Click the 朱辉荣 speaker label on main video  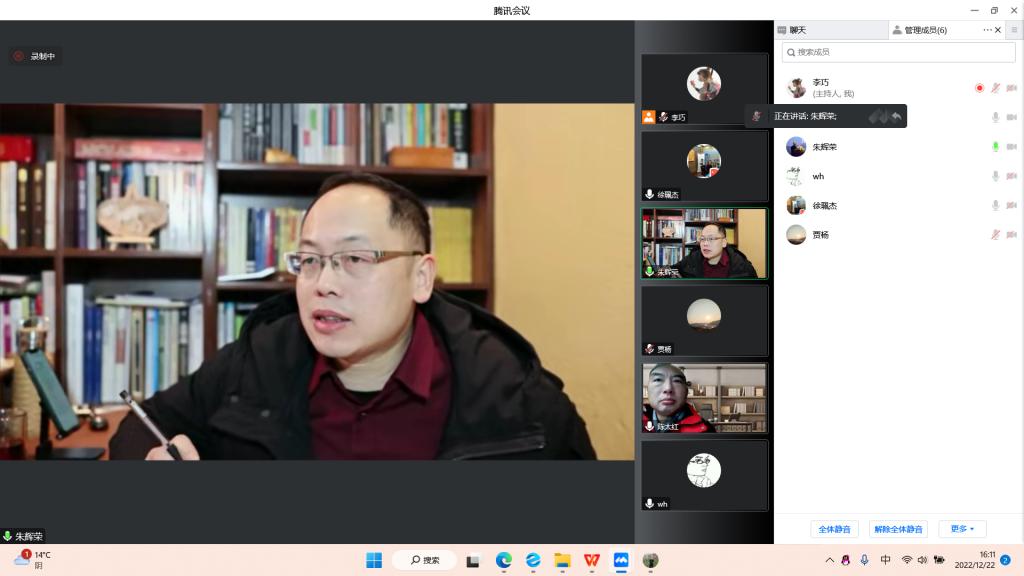coord(24,536)
